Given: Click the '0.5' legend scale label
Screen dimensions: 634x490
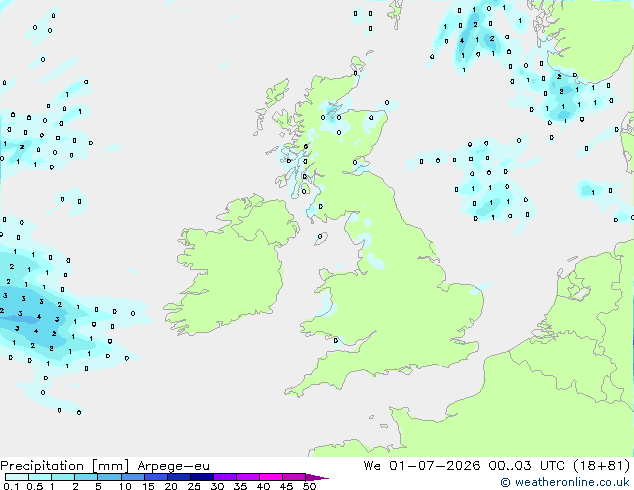Looking at the screenshot, I should [35, 486].
